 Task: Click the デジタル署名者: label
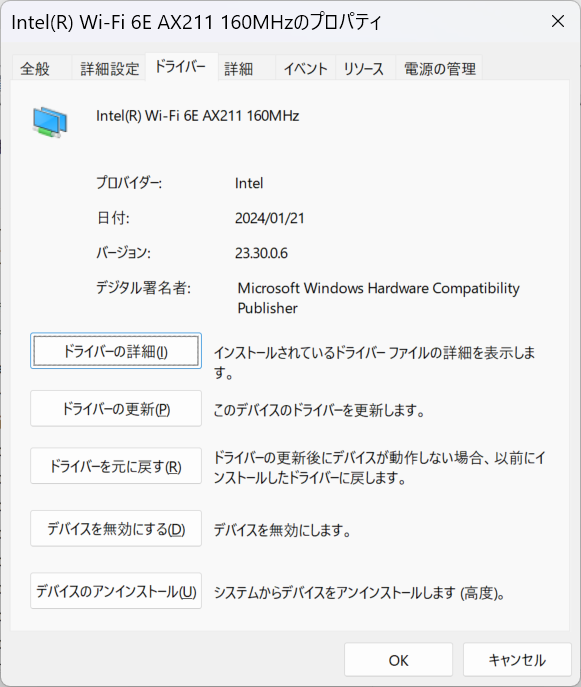coord(143,288)
